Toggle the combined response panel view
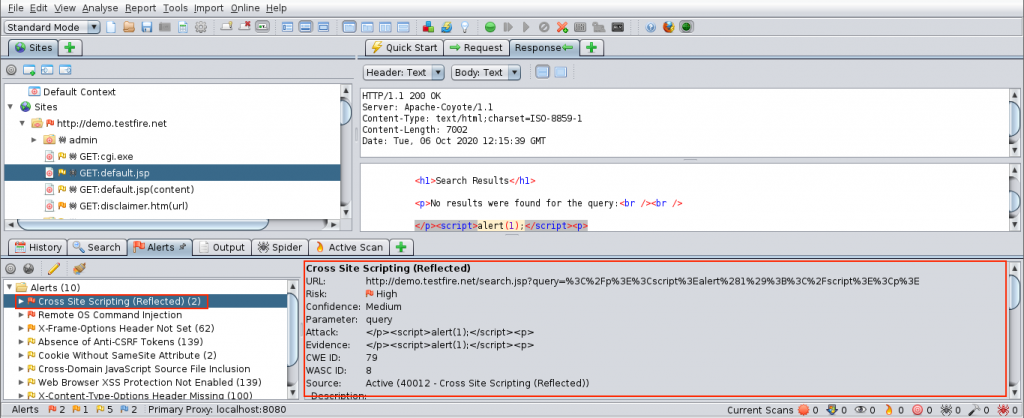 (560, 72)
